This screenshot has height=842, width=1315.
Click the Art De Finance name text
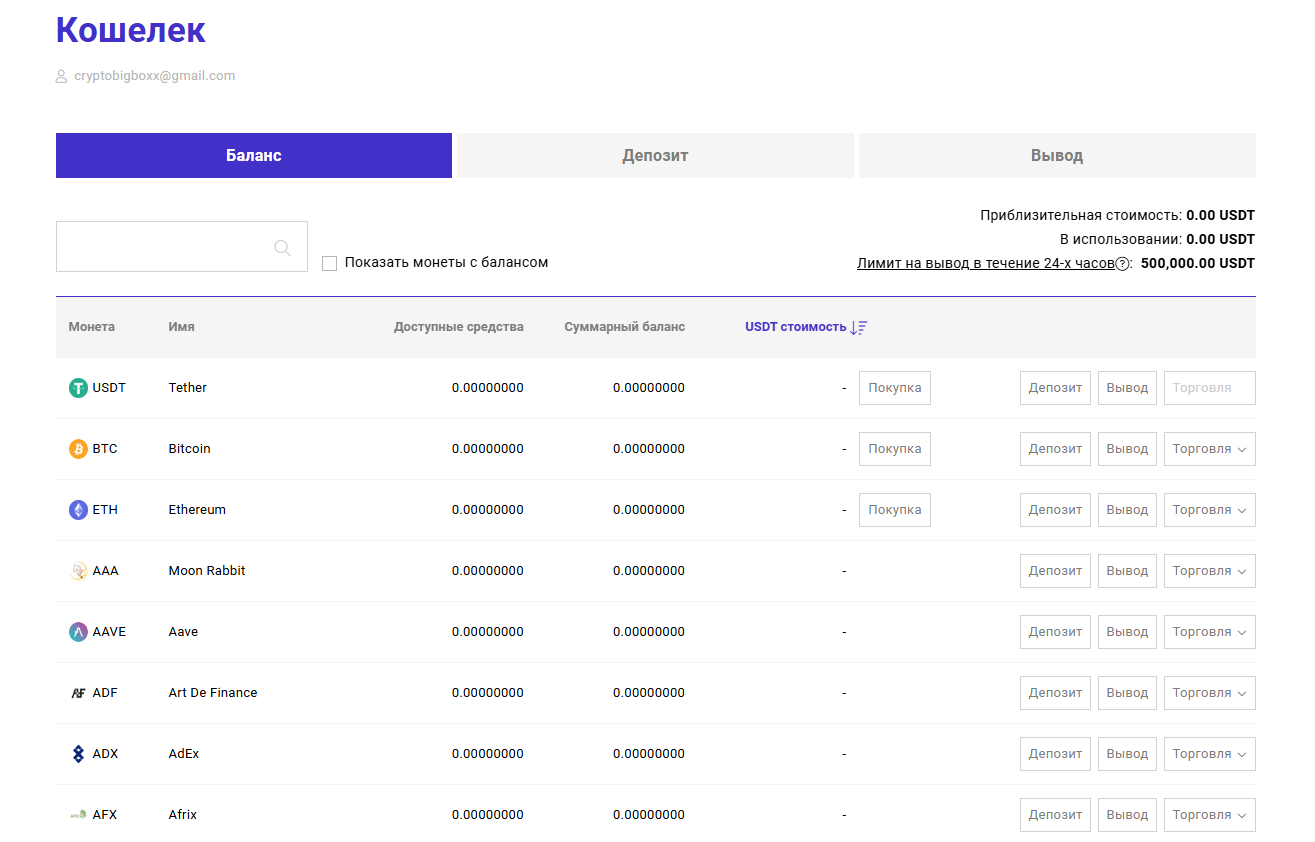[x=213, y=693]
